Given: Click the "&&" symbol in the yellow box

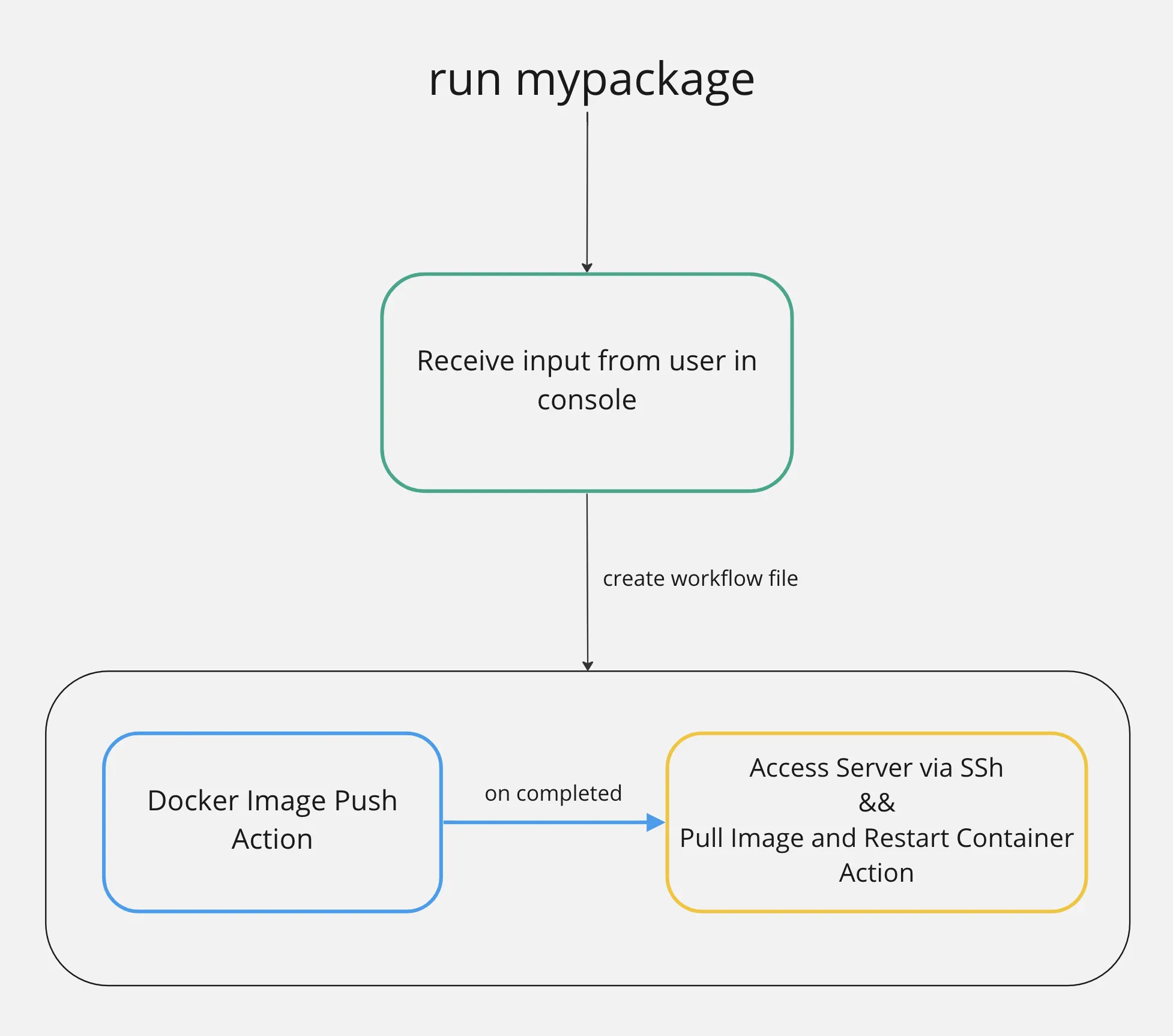Looking at the screenshot, I should (876, 803).
